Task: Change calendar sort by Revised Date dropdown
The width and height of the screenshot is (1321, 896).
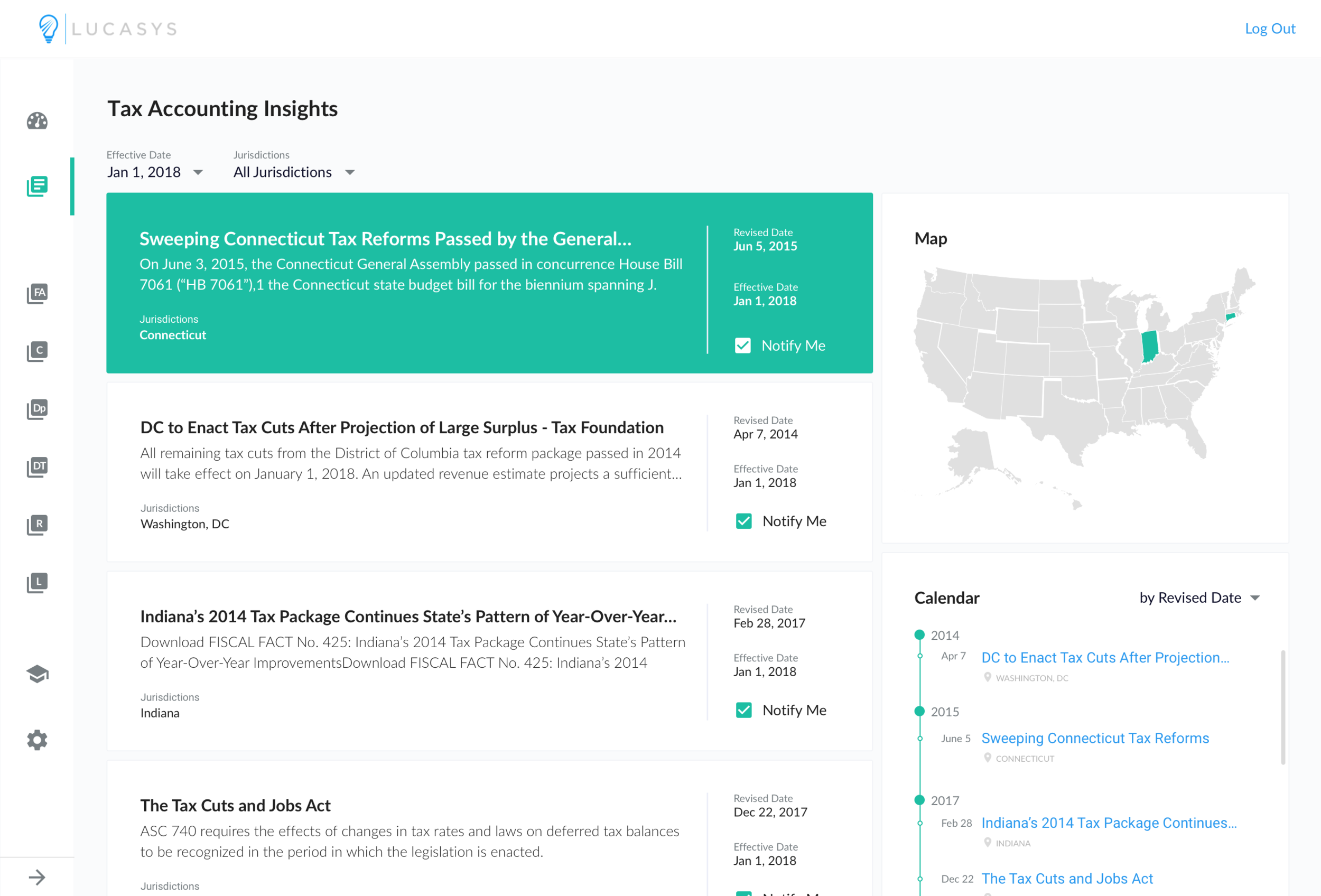Action: click(1199, 598)
